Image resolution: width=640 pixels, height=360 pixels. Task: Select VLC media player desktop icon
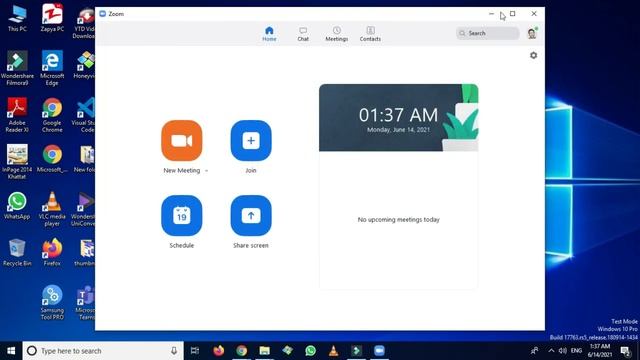tap(52, 209)
